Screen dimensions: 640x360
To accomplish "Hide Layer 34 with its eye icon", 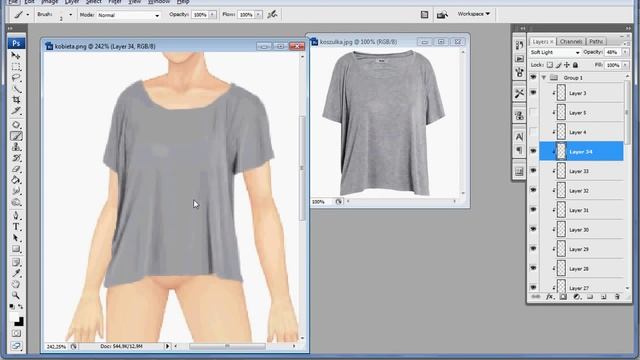I will click(x=533, y=151).
